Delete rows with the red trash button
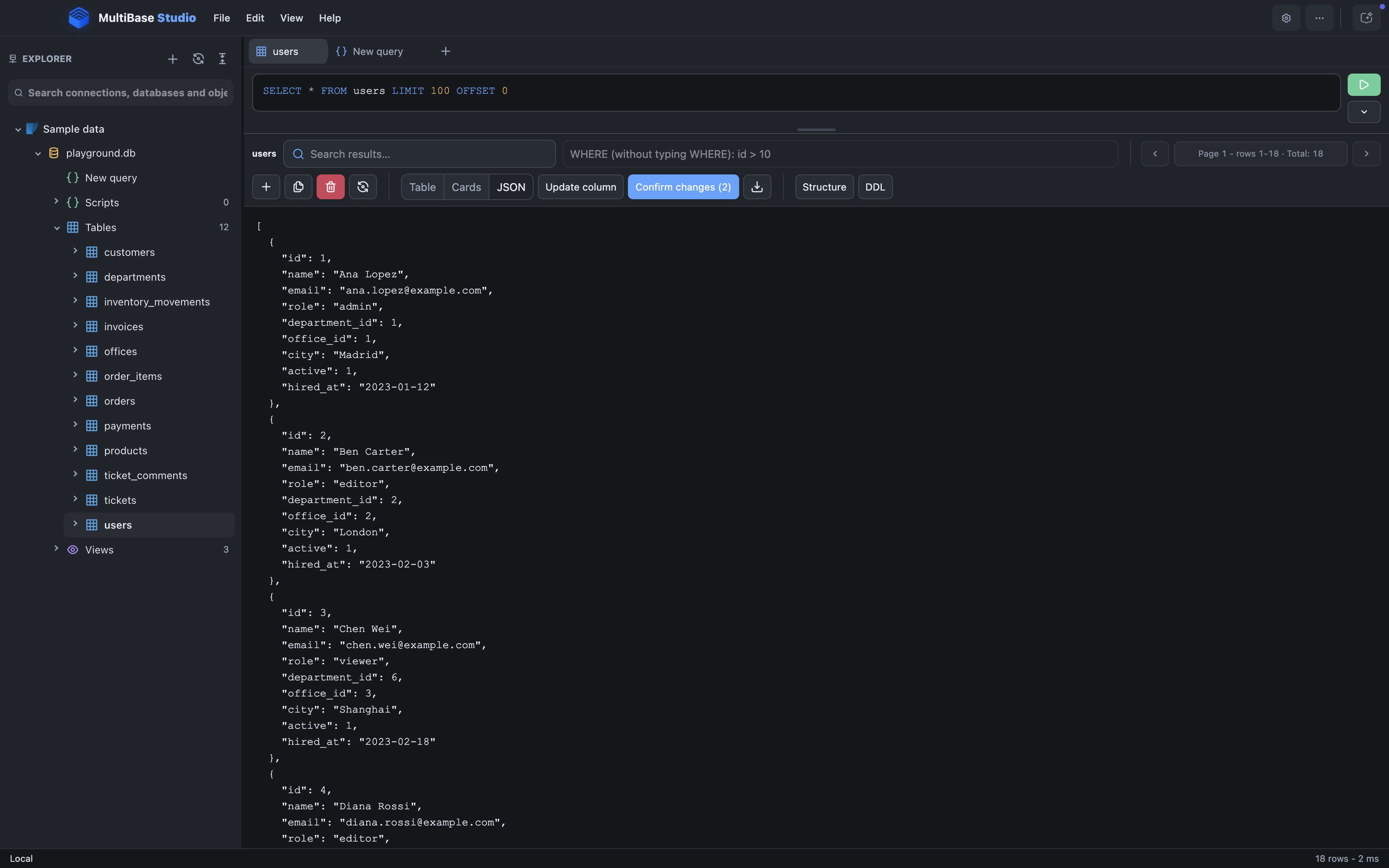1389x868 pixels. (331, 187)
